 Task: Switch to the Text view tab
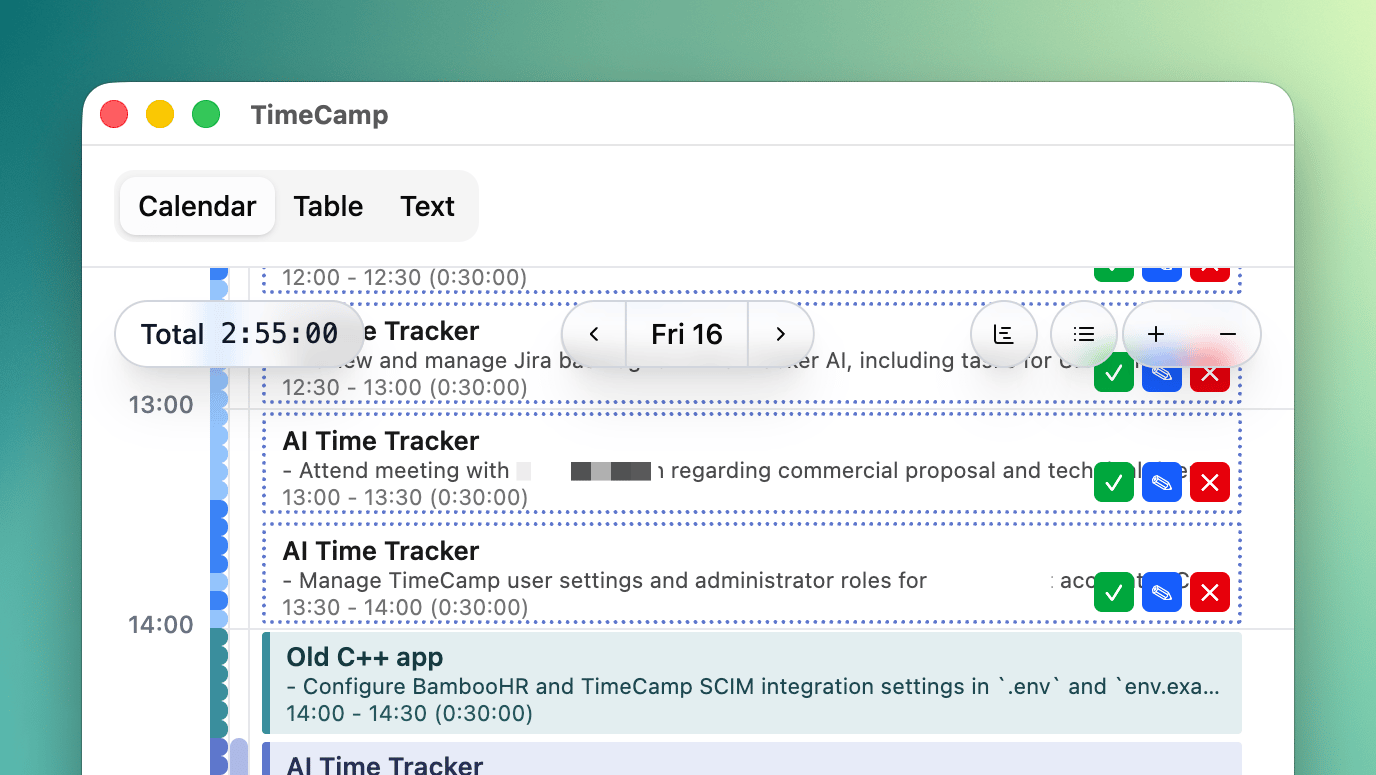[427, 206]
